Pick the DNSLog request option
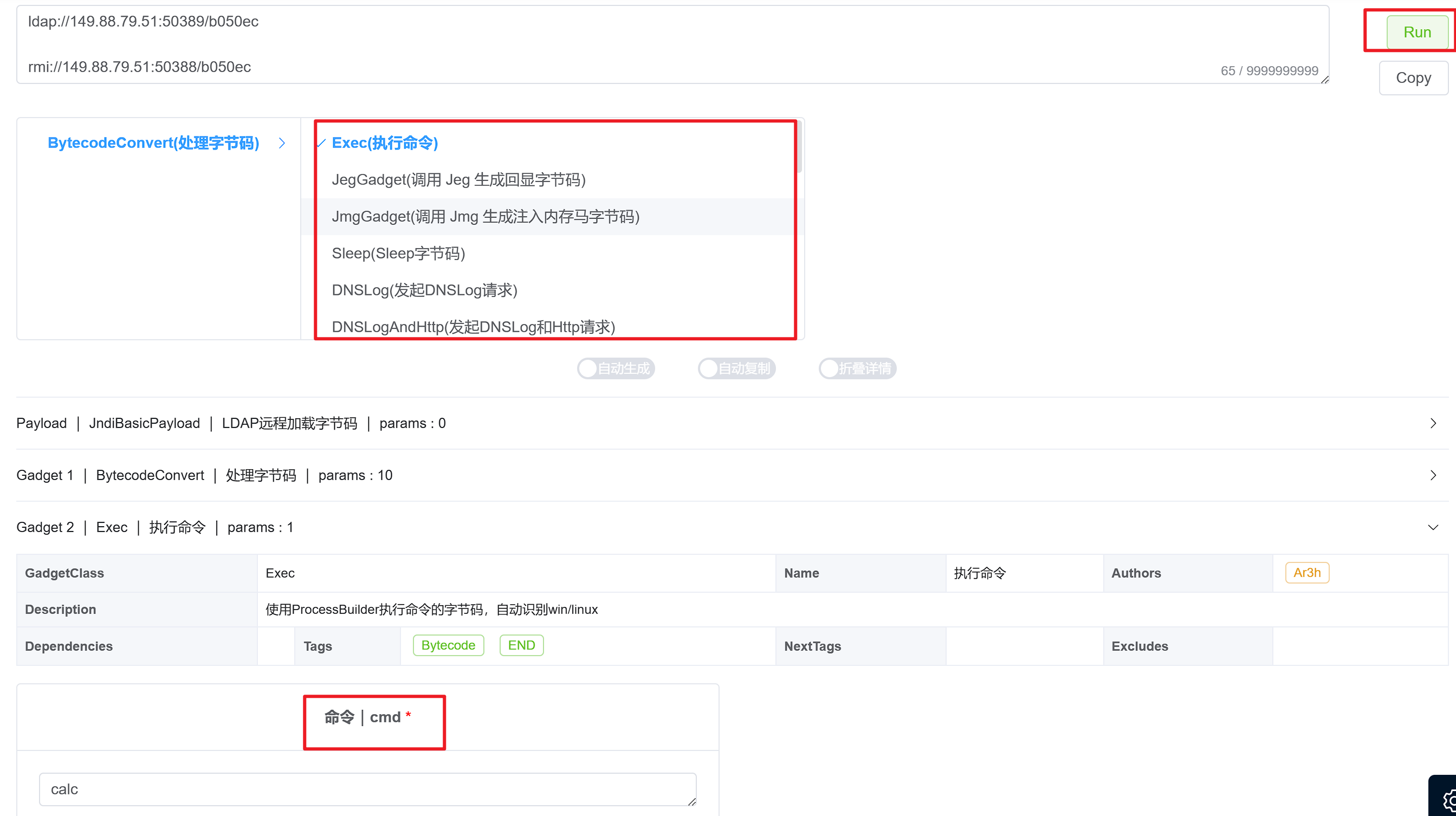 [x=424, y=290]
